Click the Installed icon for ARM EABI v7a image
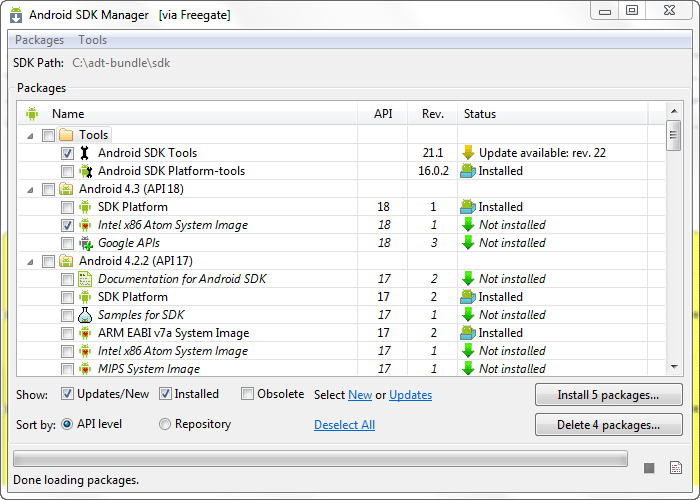The width and height of the screenshot is (700, 500). 468,333
